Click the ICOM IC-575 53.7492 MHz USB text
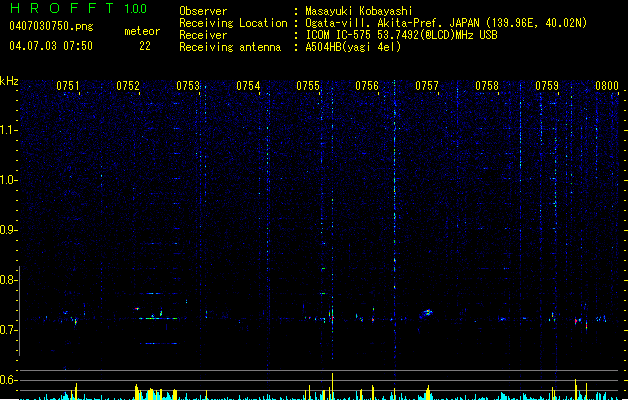Screen dimensions: 629x400 (402, 35)
